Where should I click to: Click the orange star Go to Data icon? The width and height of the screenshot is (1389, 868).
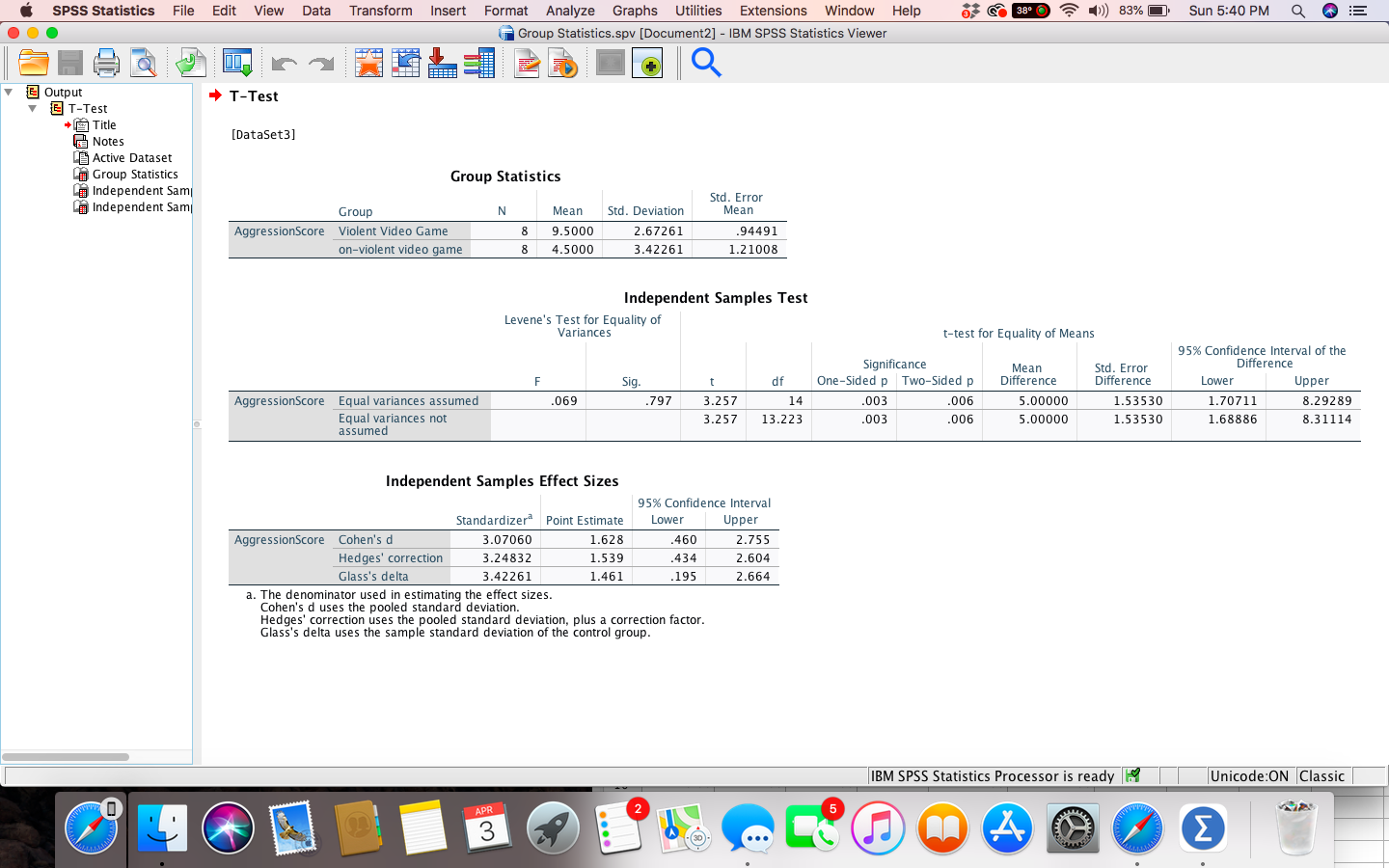pos(369,64)
